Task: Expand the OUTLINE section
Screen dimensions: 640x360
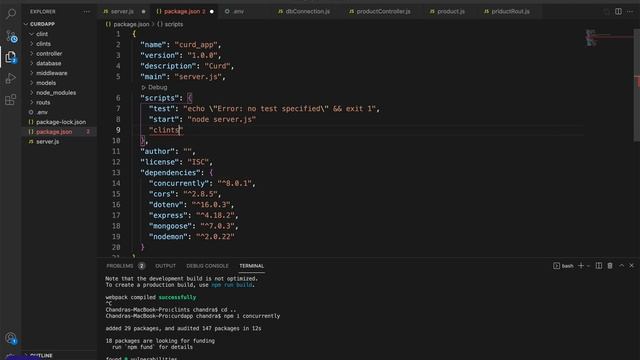Action: 59,356
